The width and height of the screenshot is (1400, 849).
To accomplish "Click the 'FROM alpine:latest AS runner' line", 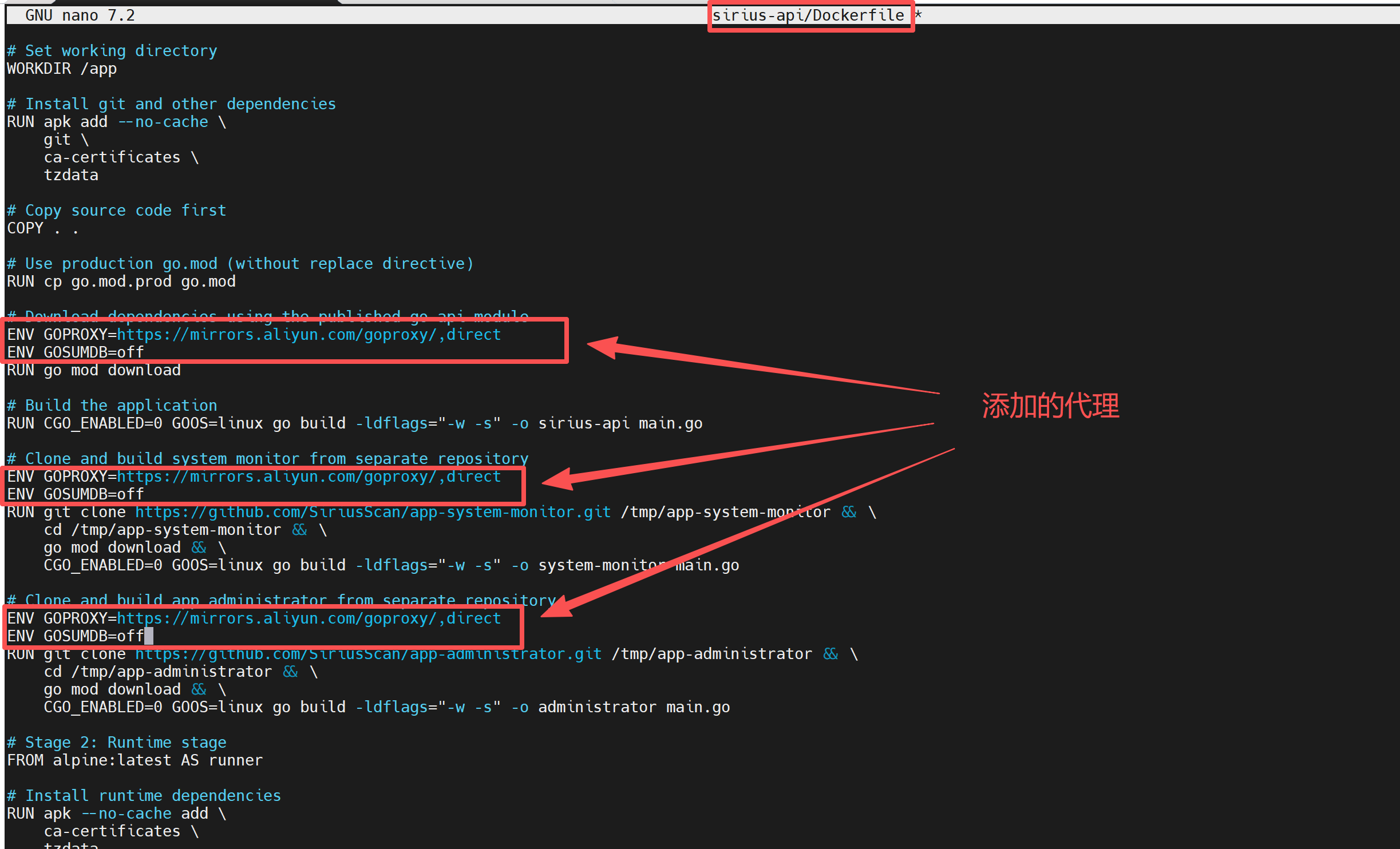I will coord(135,760).
